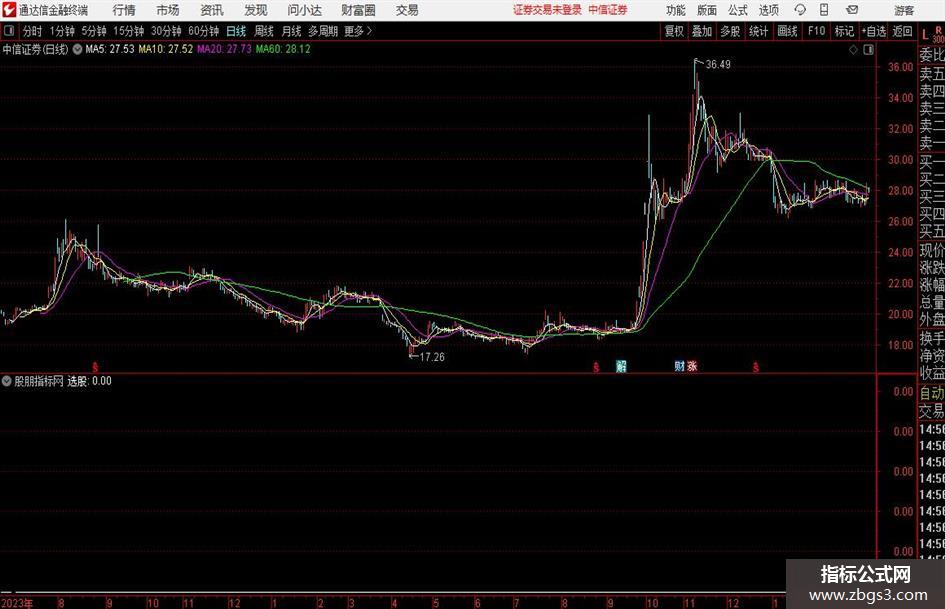Switch to the 5分钟 period
Viewport: 945px width, 609px height.
pos(94,31)
